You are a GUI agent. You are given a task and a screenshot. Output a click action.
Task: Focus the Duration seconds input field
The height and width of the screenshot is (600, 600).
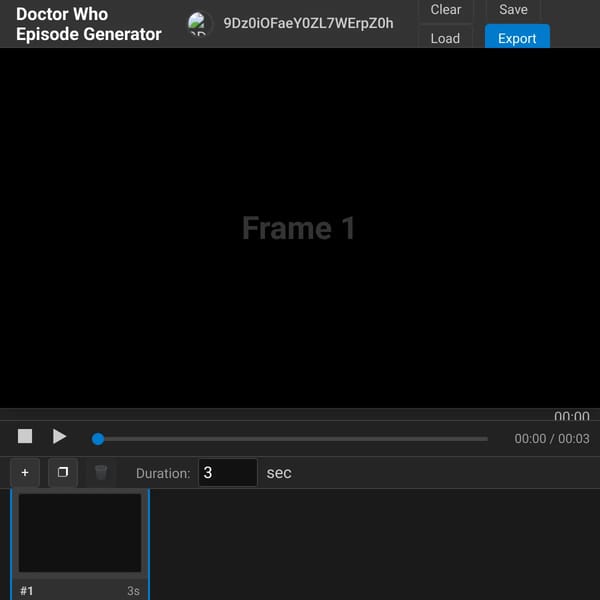point(228,473)
